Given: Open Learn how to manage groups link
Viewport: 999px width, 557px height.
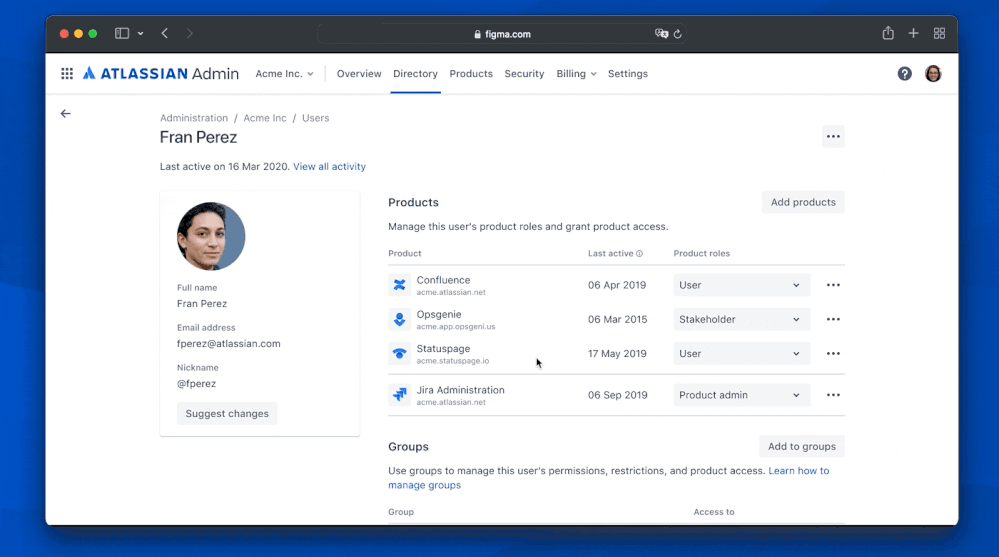Looking at the screenshot, I should pyautogui.click(x=798, y=471).
